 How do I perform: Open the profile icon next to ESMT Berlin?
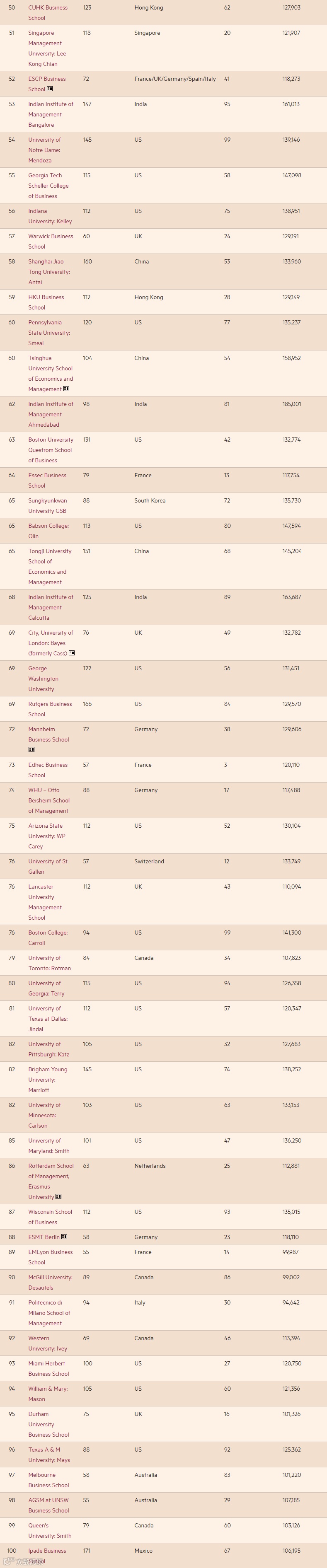pyautogui.click(x=65, y=1237)
